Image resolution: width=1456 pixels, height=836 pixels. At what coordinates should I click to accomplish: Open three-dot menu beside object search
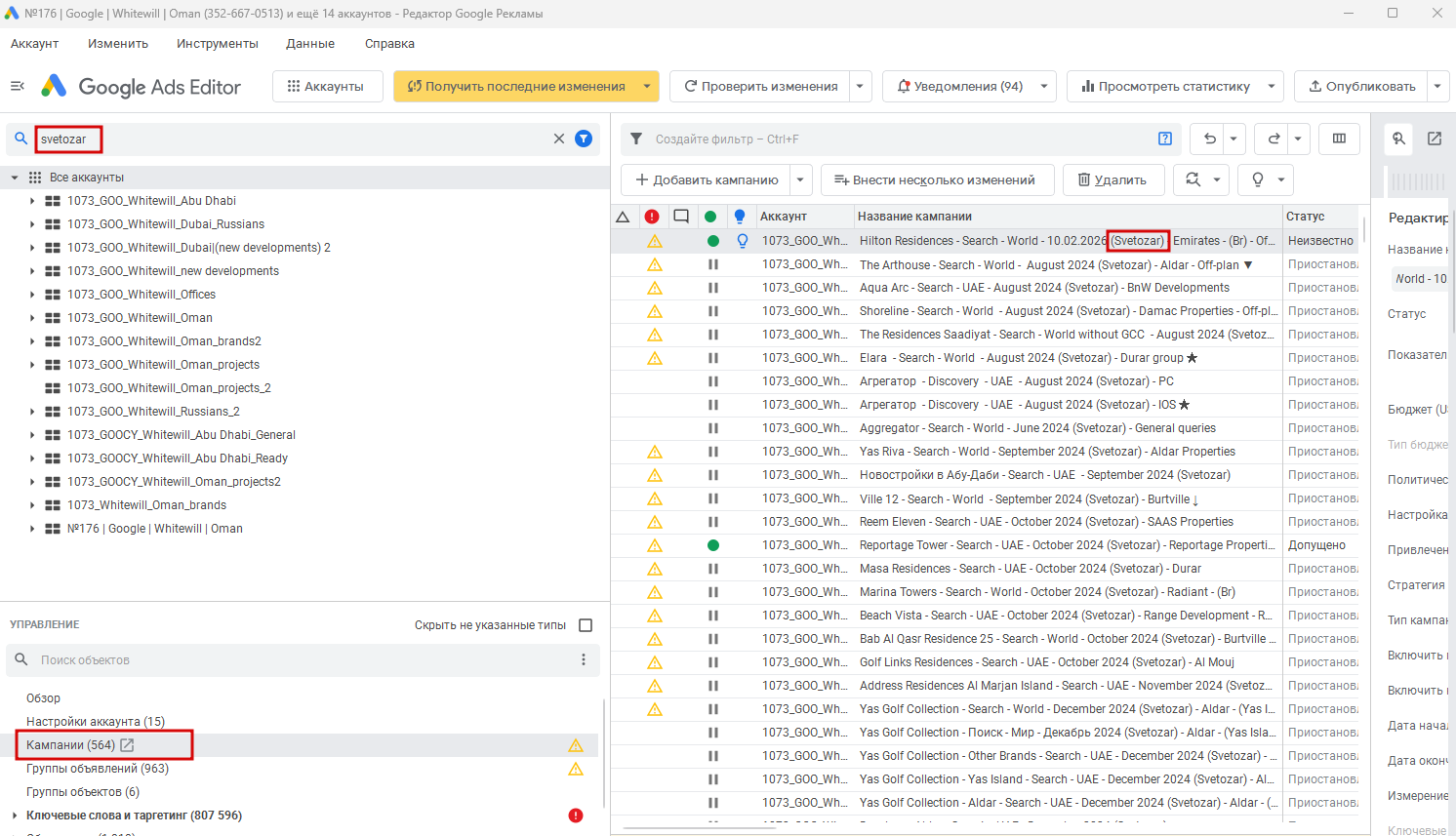pyautogui.click(x=584, y=659)
